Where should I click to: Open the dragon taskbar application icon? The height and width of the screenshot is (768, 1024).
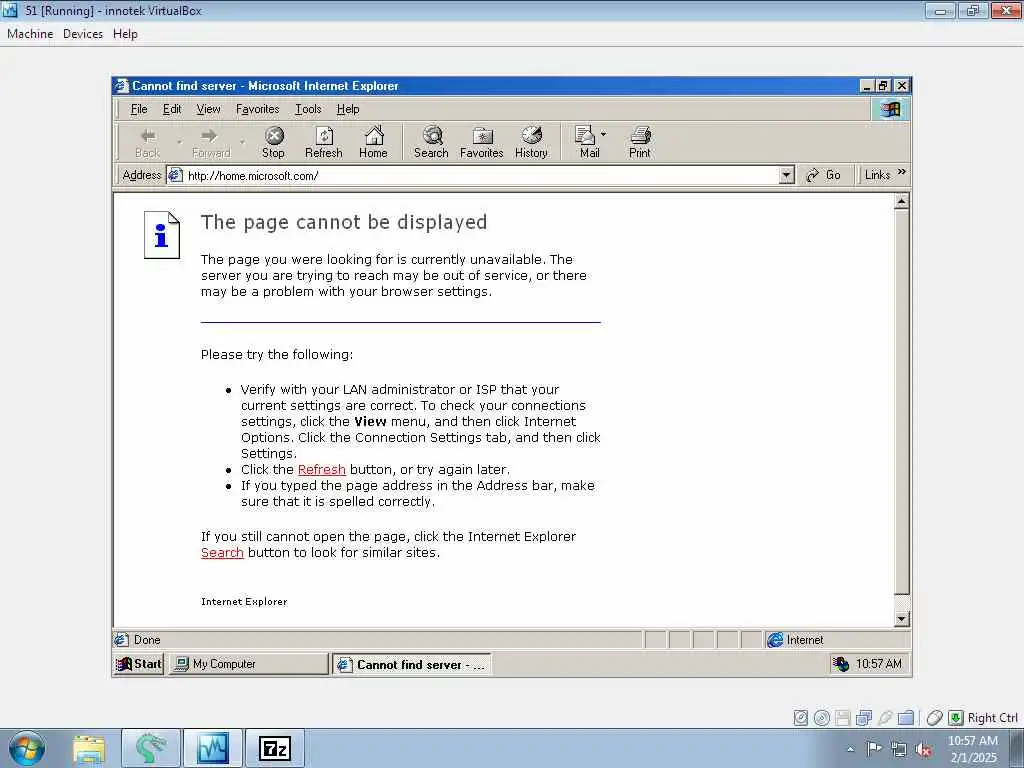[151, 748]
